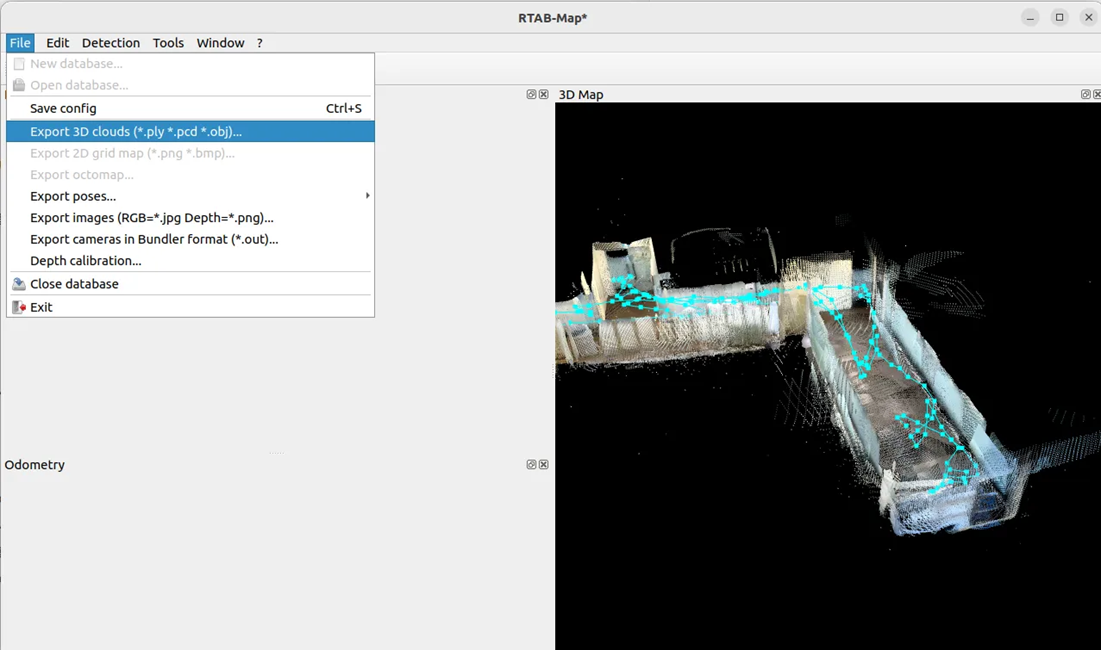Open the File menu

(20, 43)
